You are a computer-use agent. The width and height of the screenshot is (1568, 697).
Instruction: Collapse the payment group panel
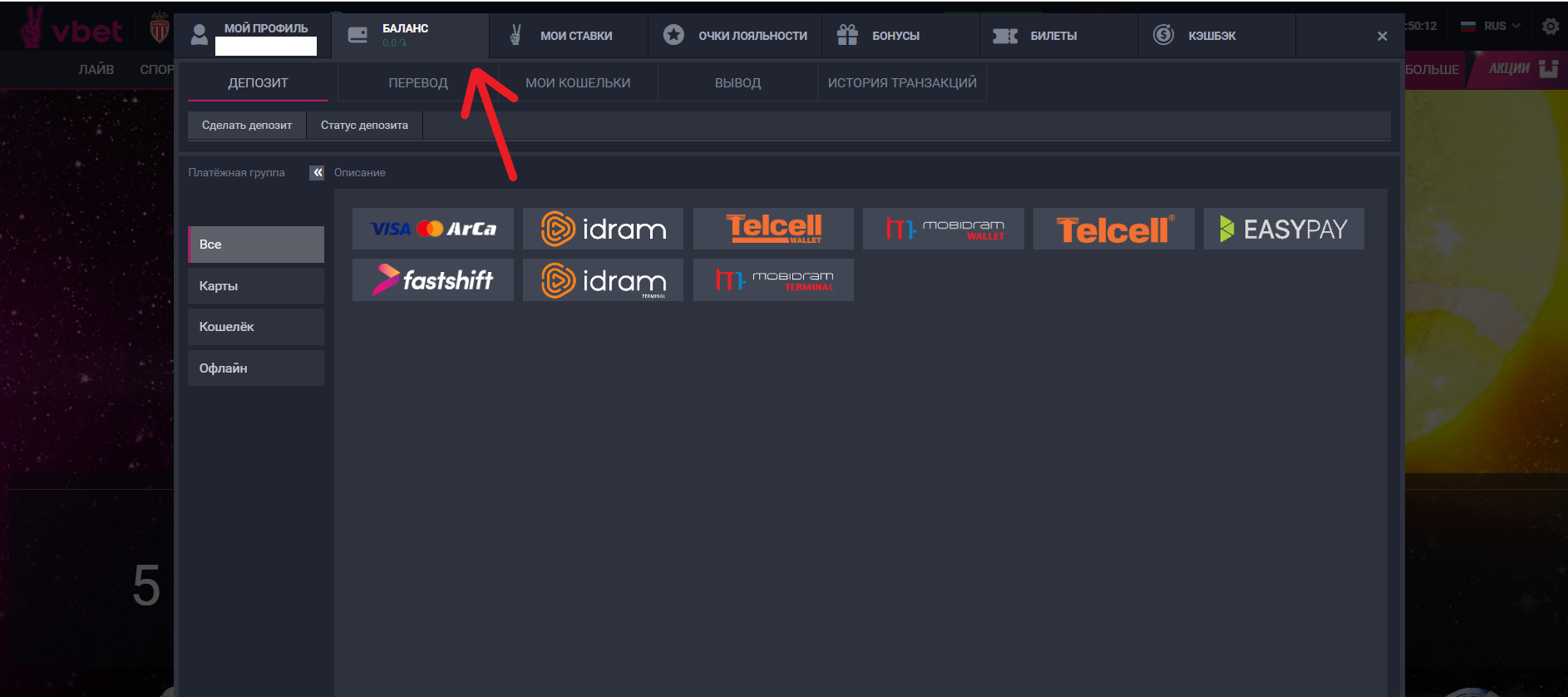click(317, 172)
